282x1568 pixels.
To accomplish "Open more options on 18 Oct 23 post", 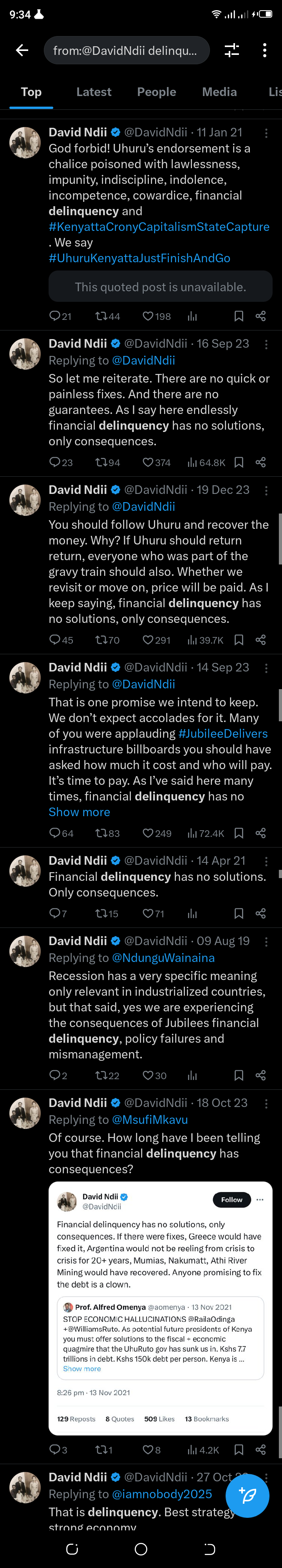I will [266, 1103].
